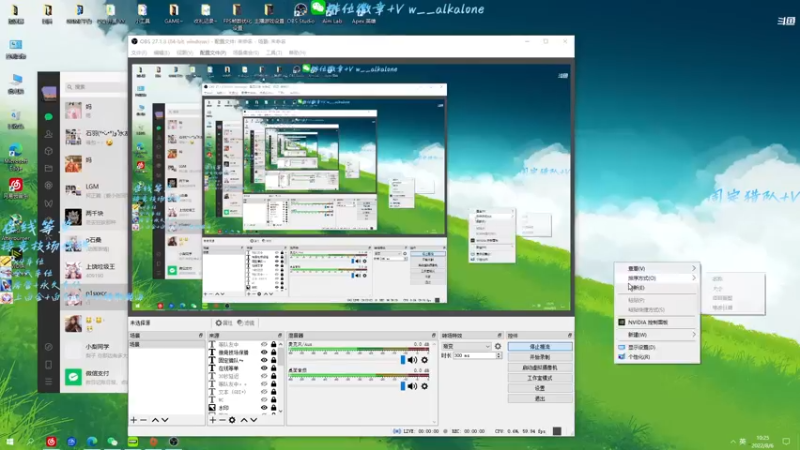Add a new source with plus icon
800x450 pixels.
coord(213,420)
